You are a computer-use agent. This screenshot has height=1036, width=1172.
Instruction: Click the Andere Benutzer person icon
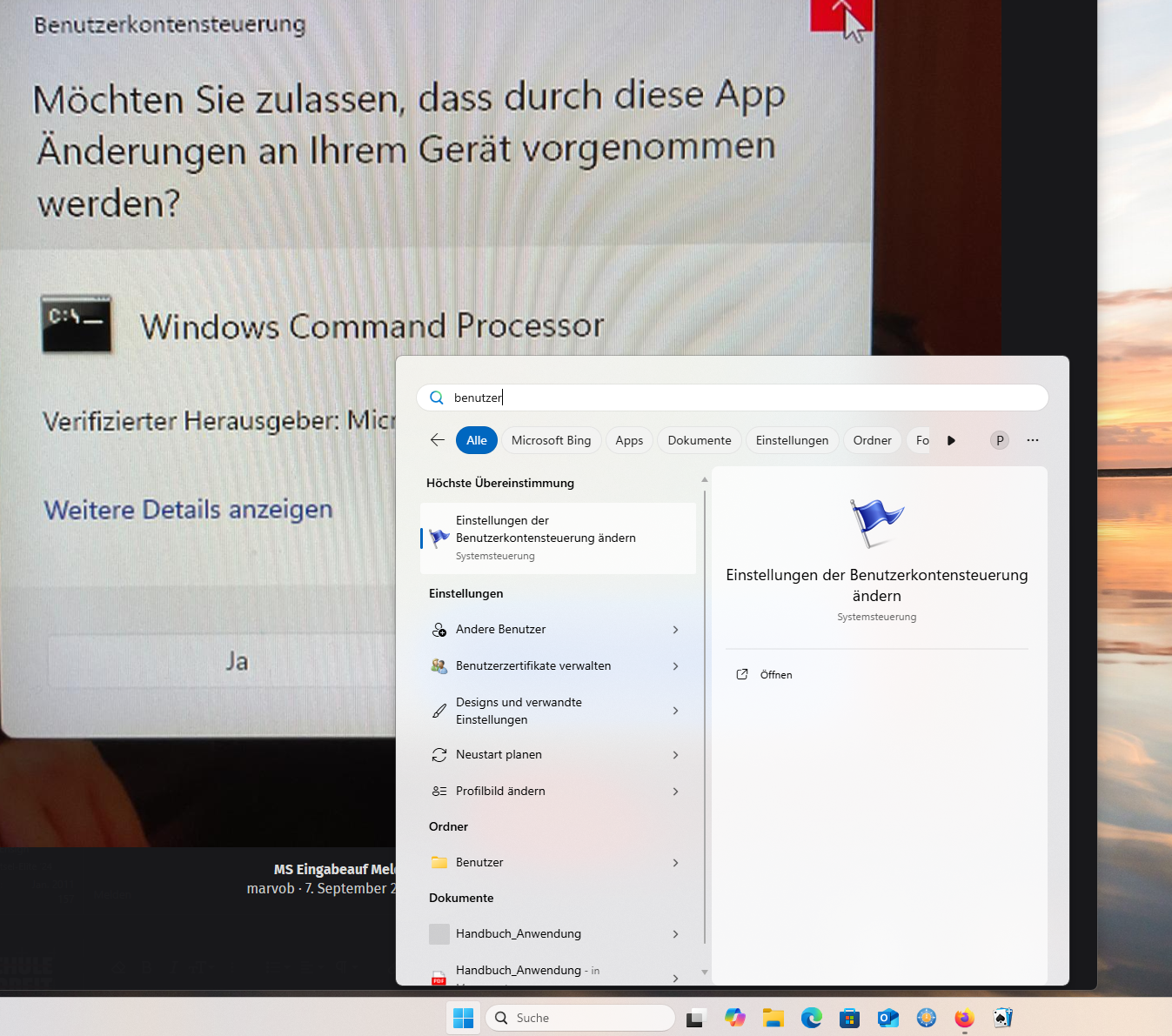tap(439, 629)
